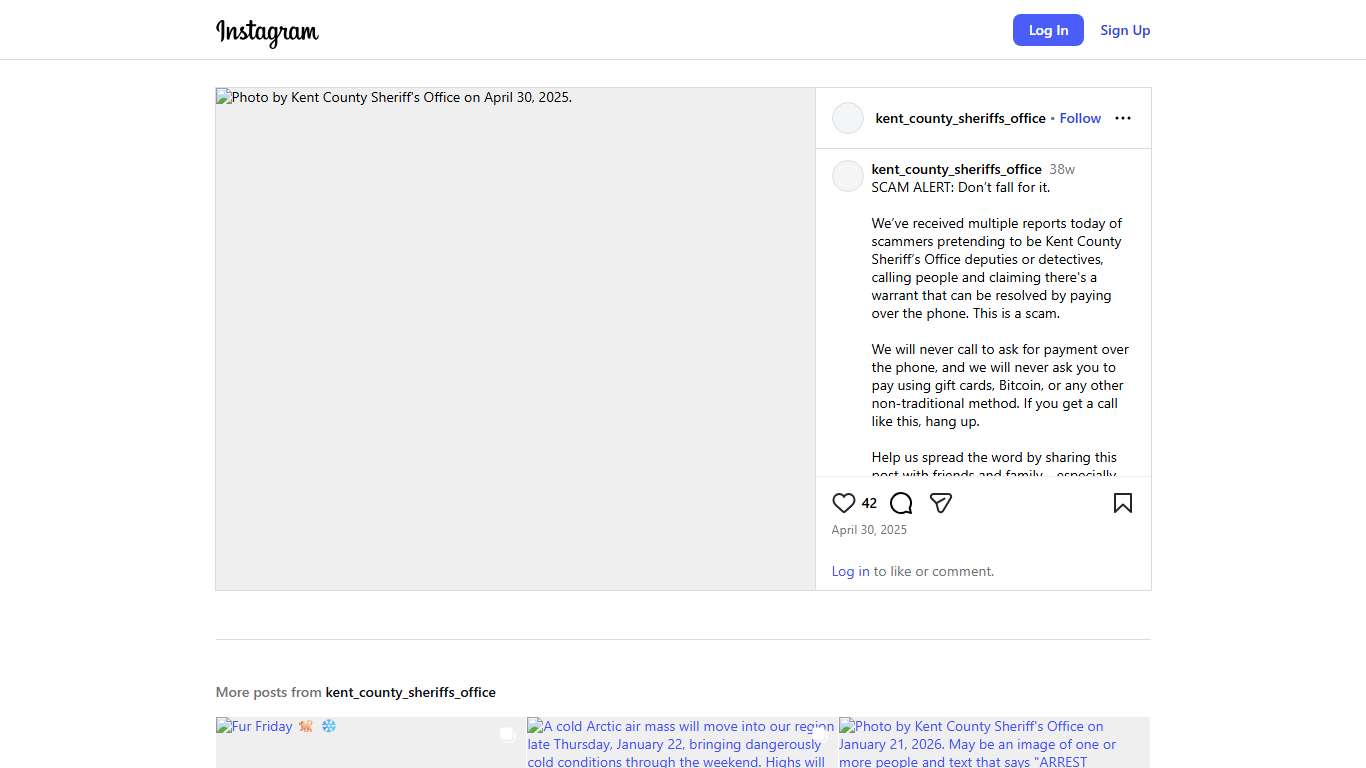Click the Instagram logo
This screenshot has width=1366, height=768.
[267, 31]
